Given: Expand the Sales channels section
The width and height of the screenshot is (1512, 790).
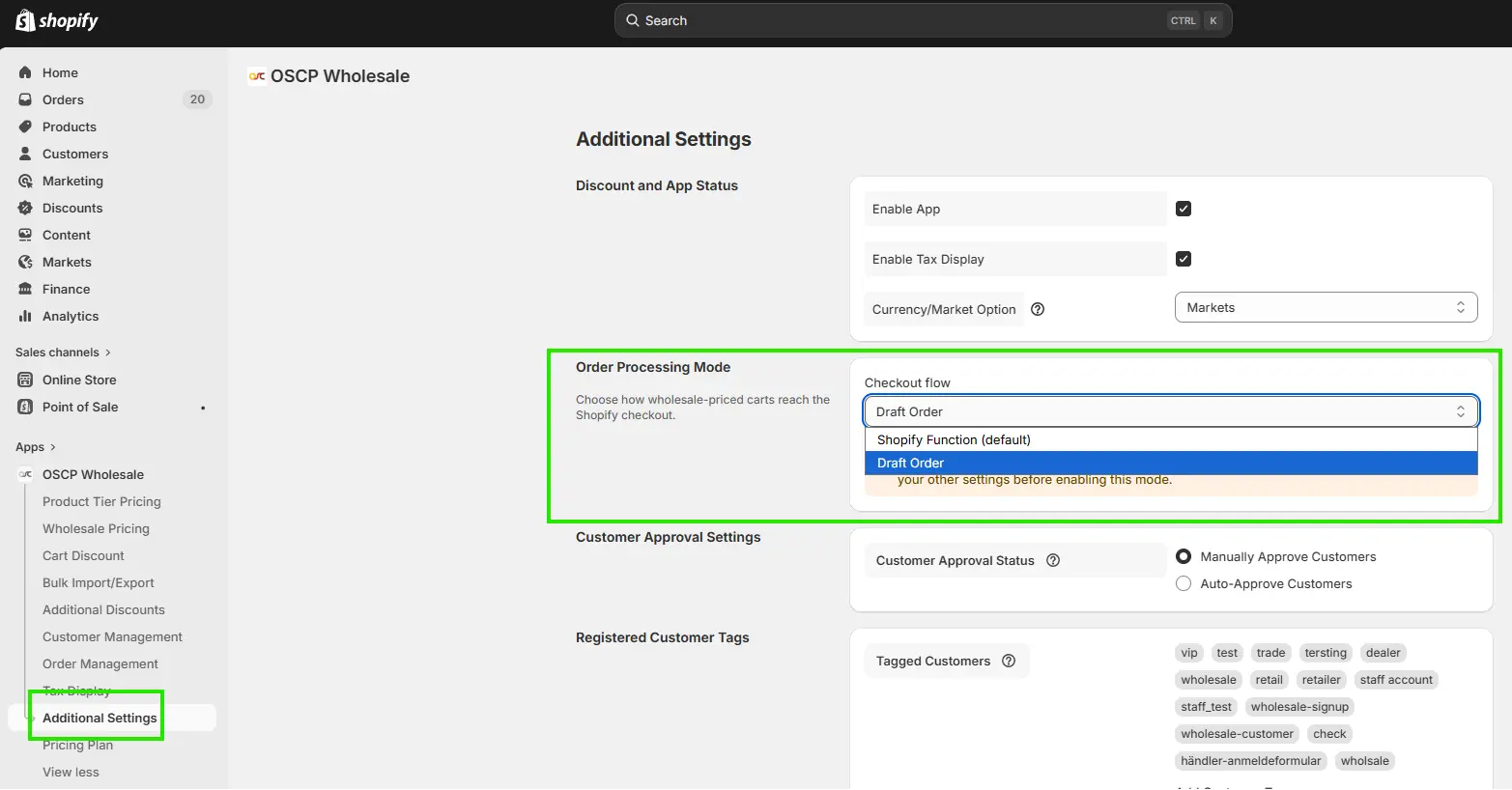Looking at the screenshot, I should (63, 353).
